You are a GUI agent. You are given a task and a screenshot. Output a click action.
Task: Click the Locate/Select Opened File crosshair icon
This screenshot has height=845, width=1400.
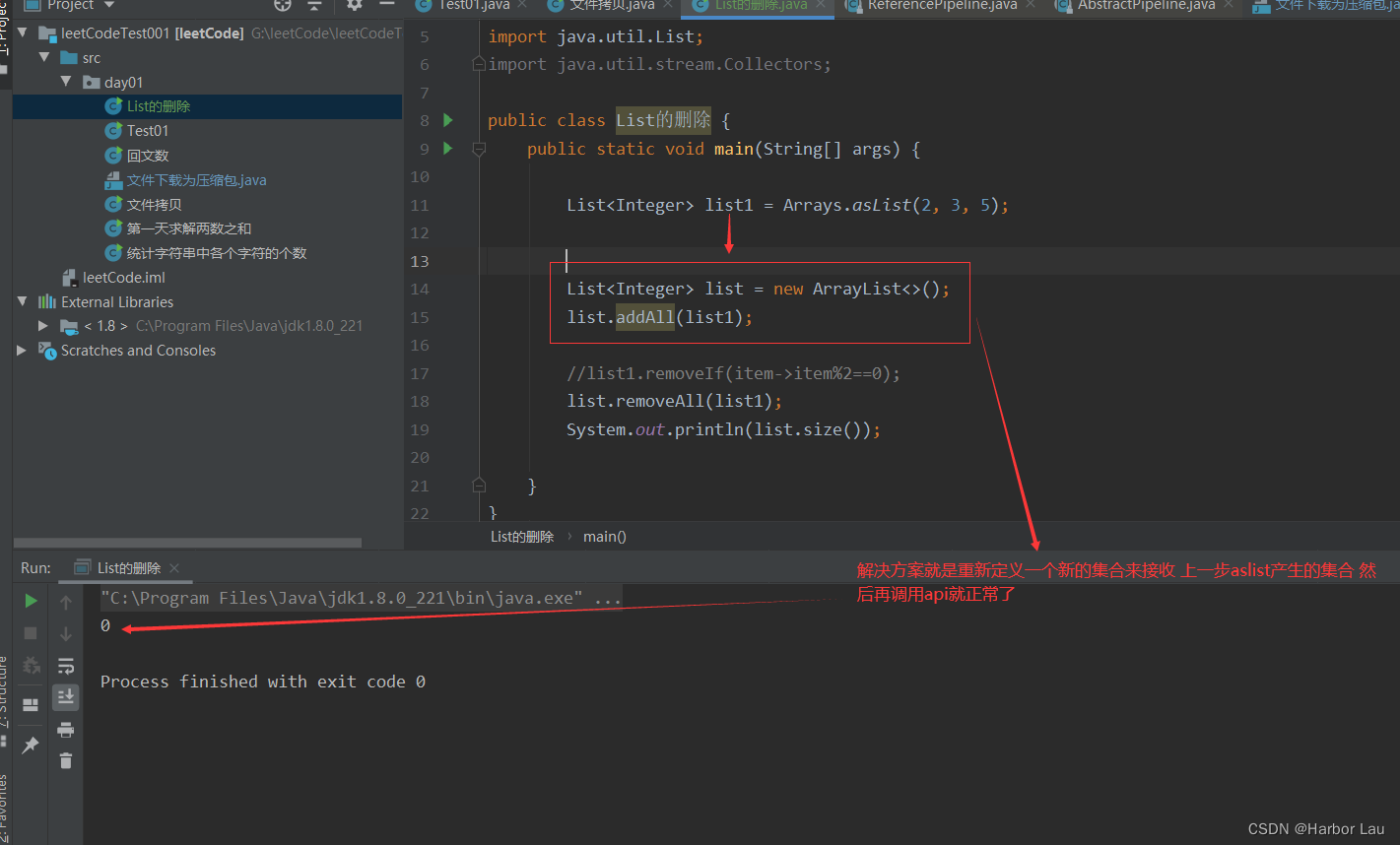pyautogui.click(x=283, y=5)
